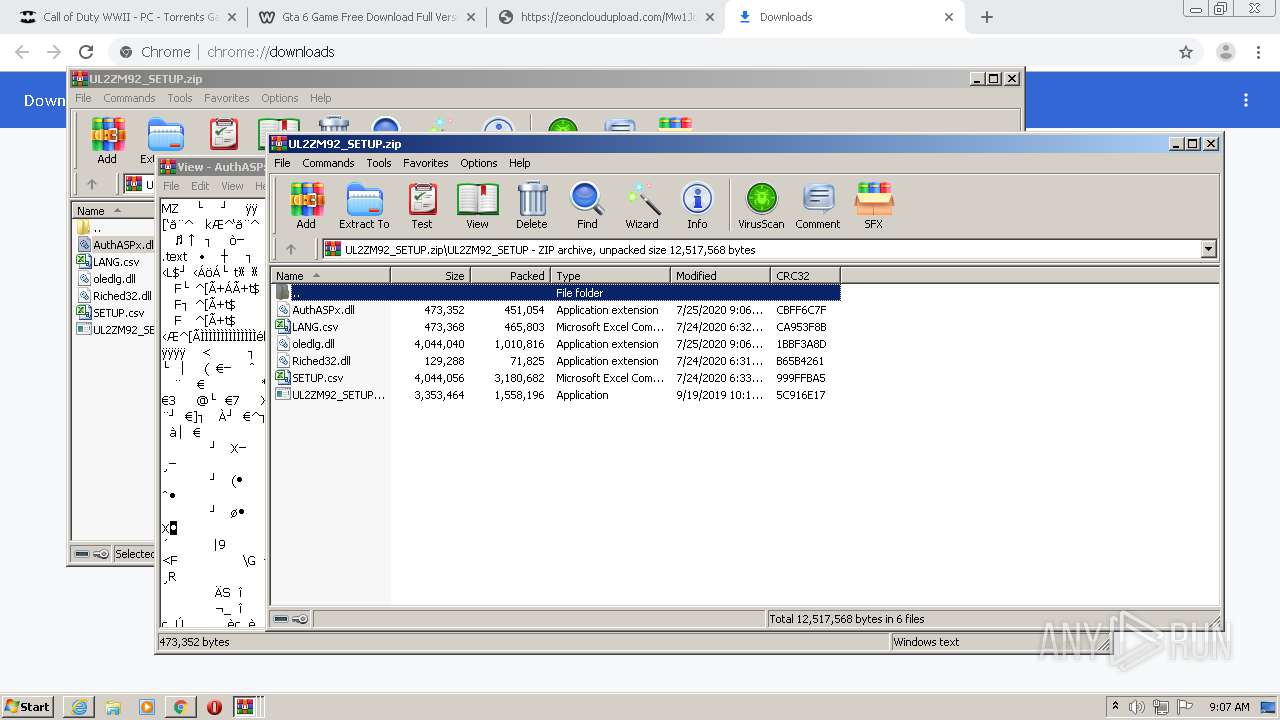The width and height of the screenshot is (1280, 720).
Task: Click the Delete trash can icon
Action: tap(532, 205)
